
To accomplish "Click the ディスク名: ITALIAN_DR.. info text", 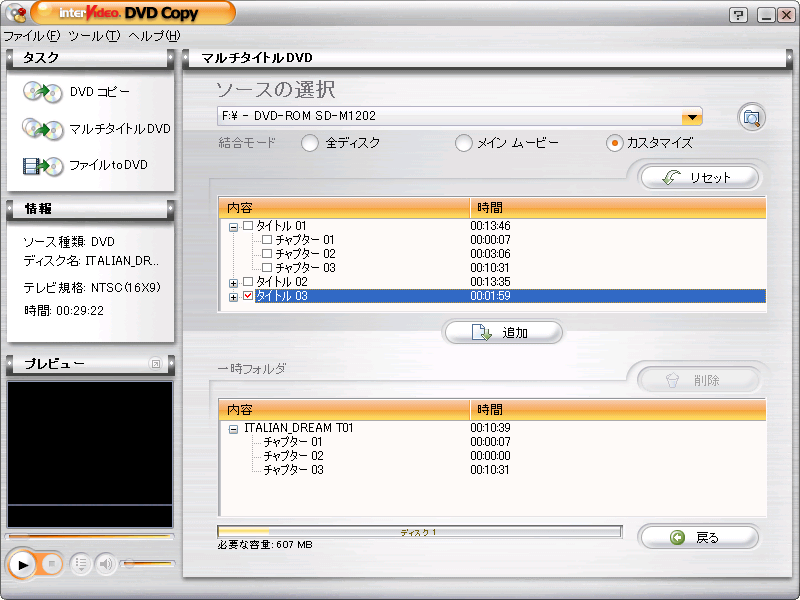I will (x=91, y=261).
